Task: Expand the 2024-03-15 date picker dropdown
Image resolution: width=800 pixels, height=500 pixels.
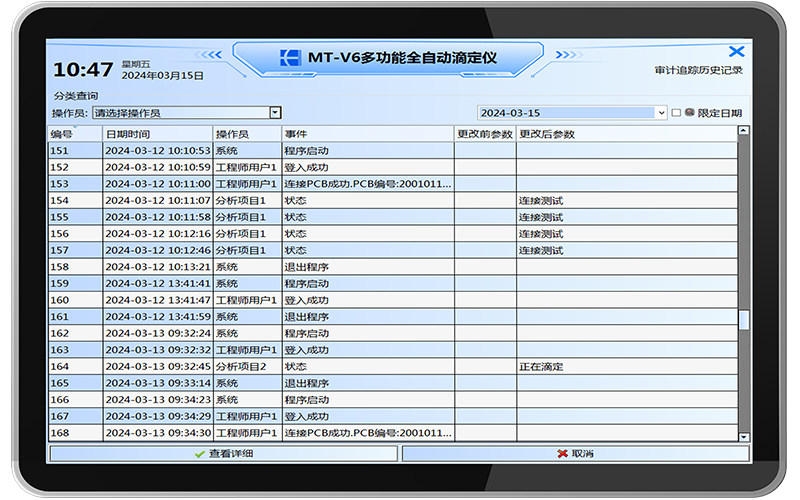Action: (660, 113)
